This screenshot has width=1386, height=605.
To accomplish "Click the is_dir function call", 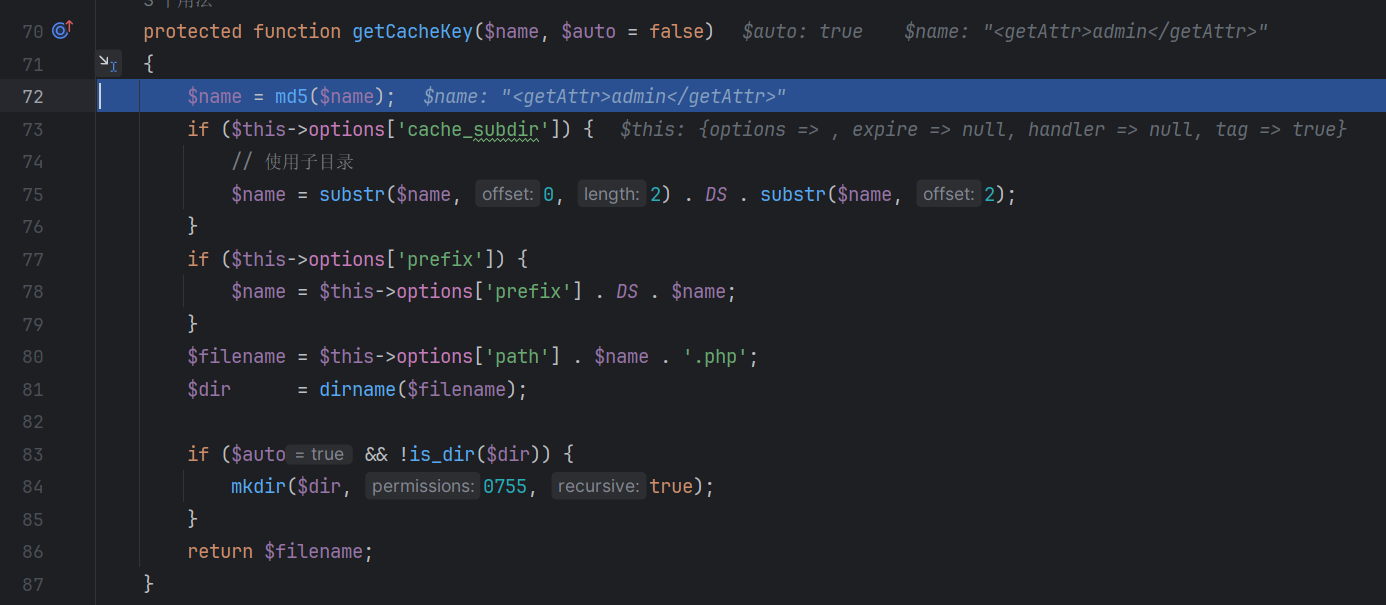I will click(x=442, y=454).
